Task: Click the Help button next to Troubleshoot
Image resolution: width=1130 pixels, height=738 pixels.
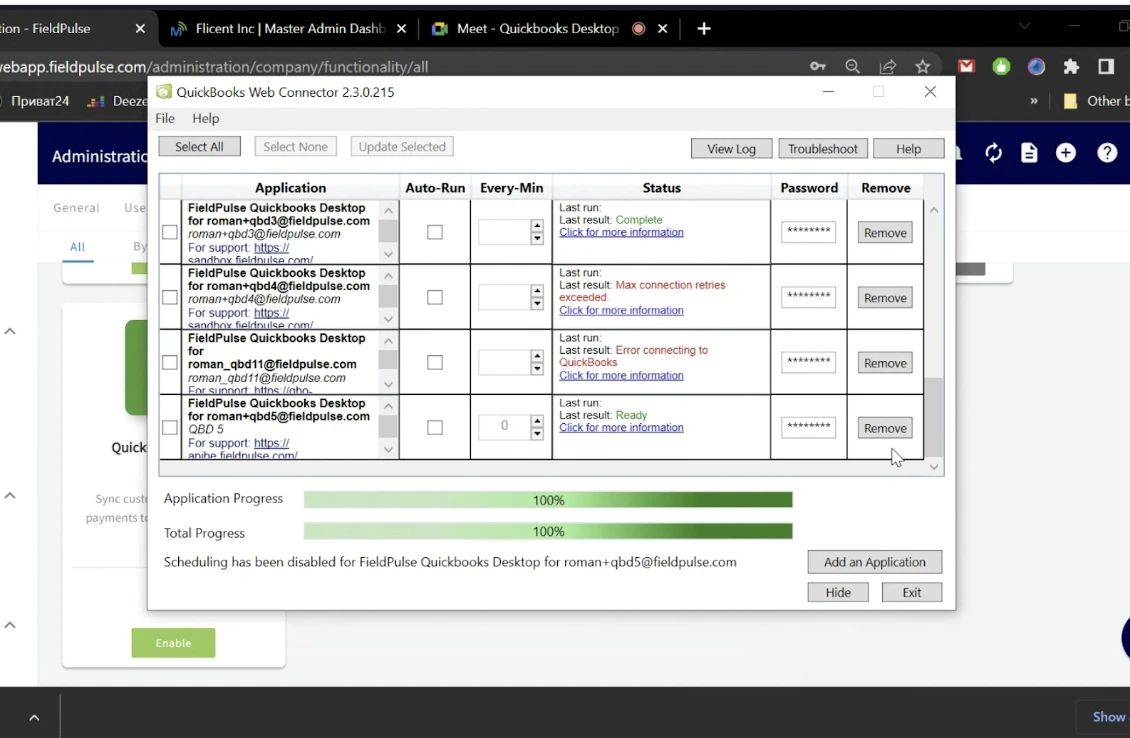Action: tap(908, 148)
